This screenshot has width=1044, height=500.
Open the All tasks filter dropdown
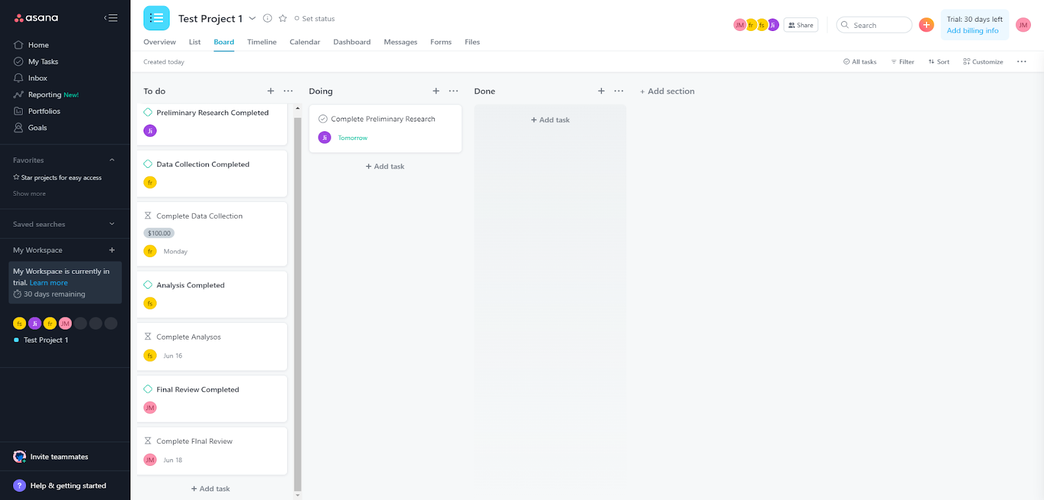click(x=860, y=62)
